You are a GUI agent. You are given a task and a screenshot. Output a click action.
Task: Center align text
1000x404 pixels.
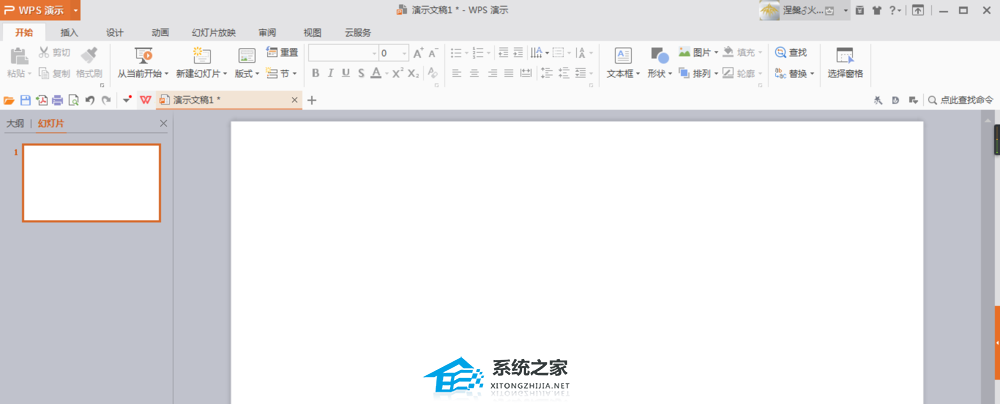pos(474,73)
